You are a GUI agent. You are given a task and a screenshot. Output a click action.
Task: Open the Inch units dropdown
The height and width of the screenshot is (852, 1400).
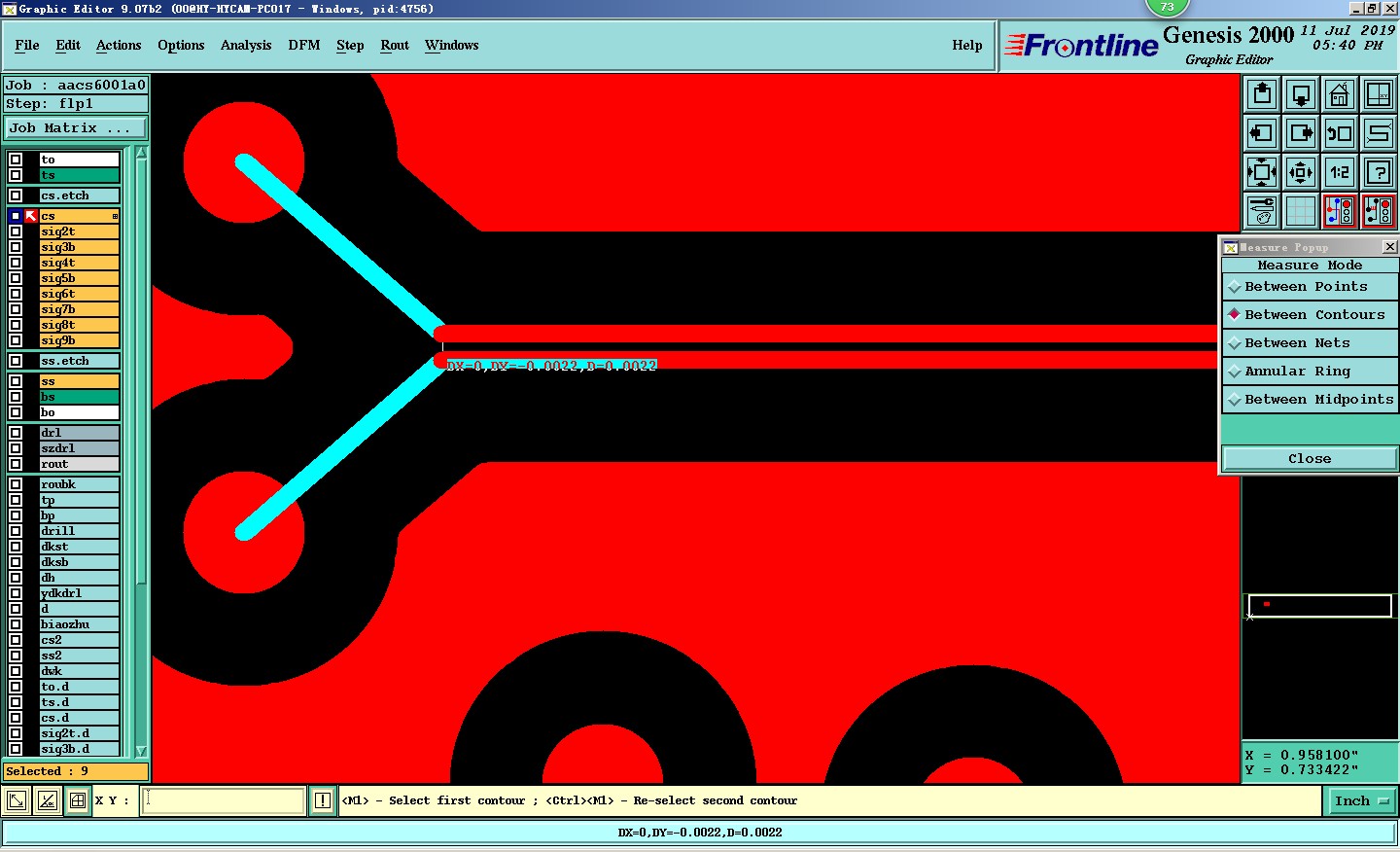(x=1362, y=801)
